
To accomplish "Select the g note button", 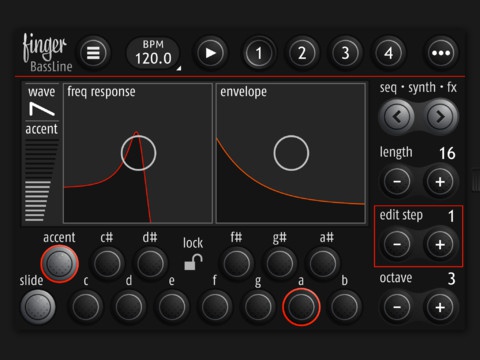I will [x=258, y=307].
